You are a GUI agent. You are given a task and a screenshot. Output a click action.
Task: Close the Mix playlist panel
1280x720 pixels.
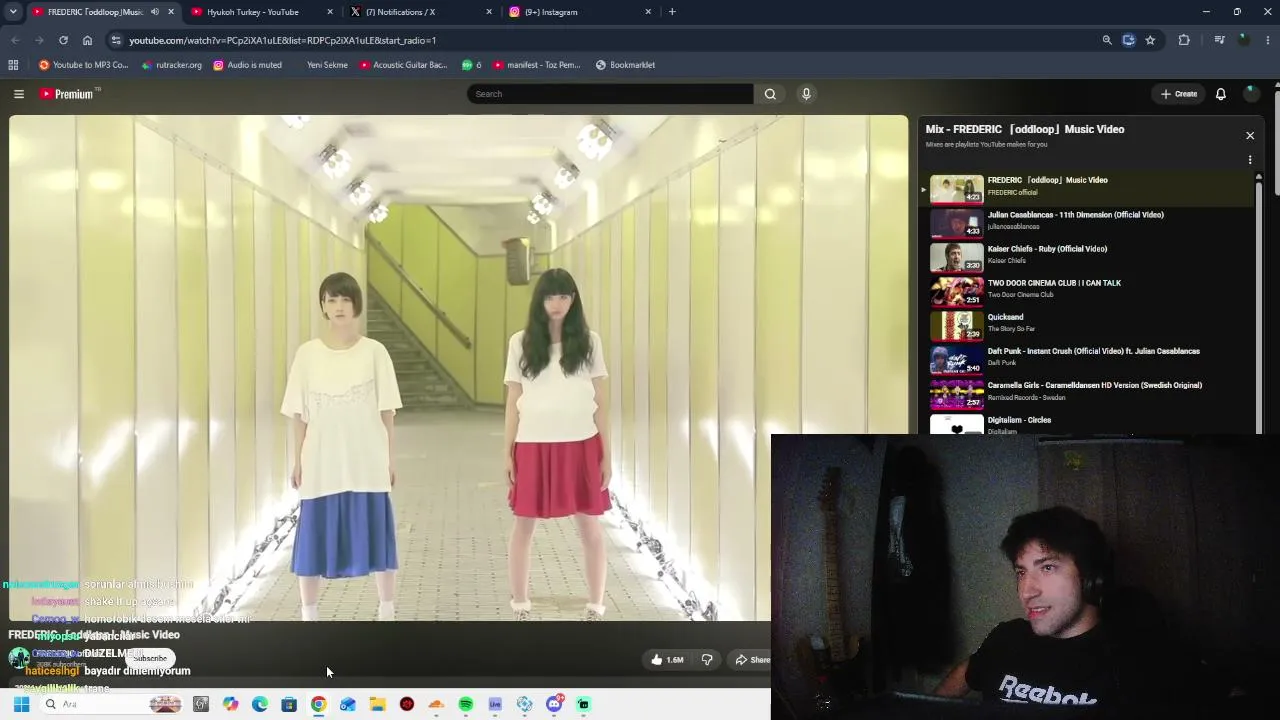coord(1250,135)
